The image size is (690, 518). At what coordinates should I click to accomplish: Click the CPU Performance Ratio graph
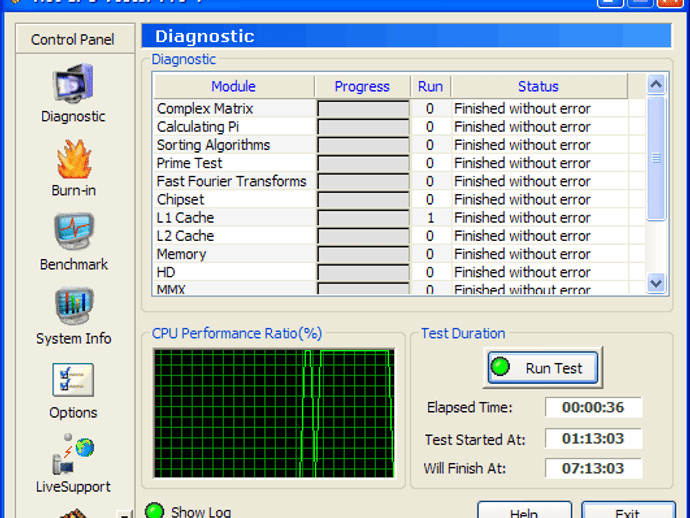[x=274, y=413]
